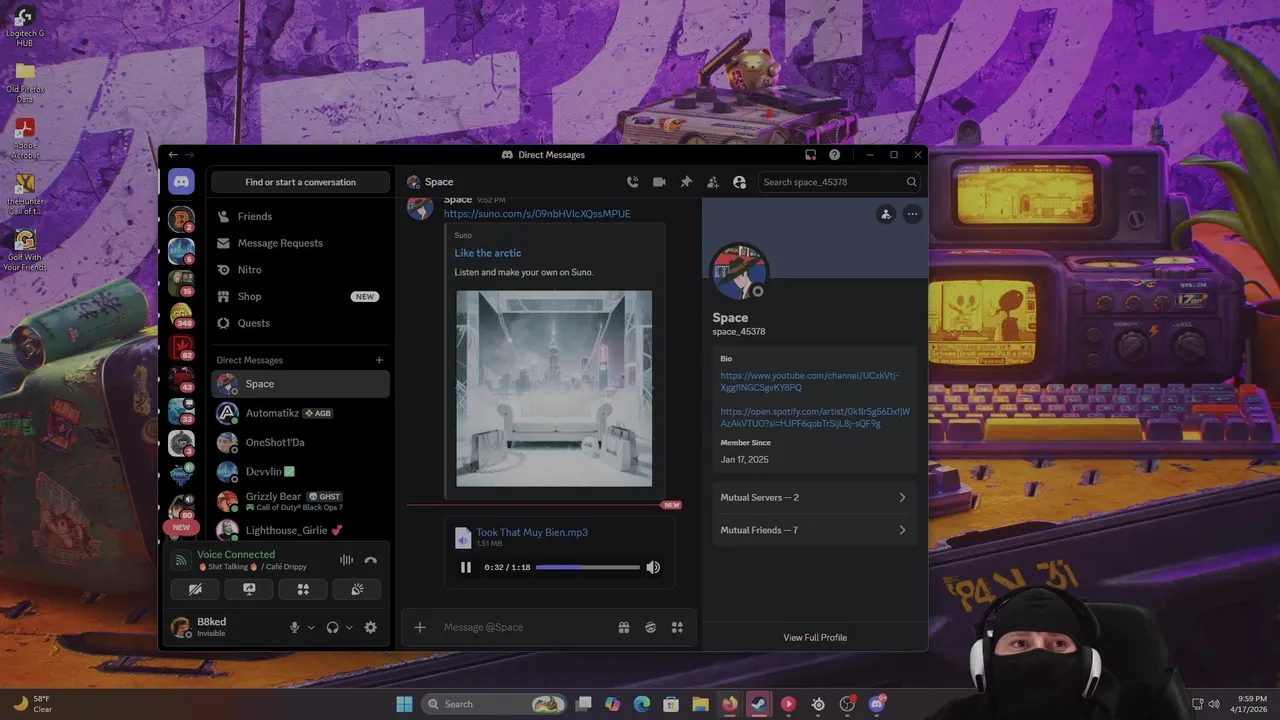This screenshot has width=1280, height=720.
Task: Open microphone input options arrow
Action: [x=311, y=627]
